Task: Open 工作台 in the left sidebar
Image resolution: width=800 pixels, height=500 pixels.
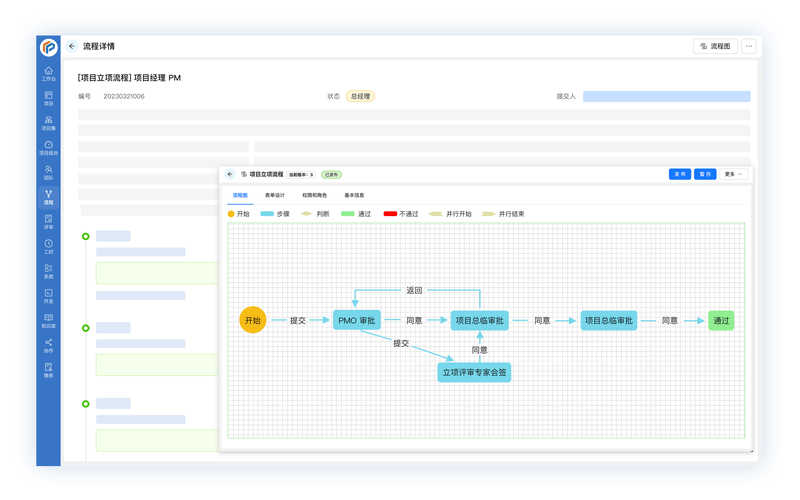Action: coord(48,73)
